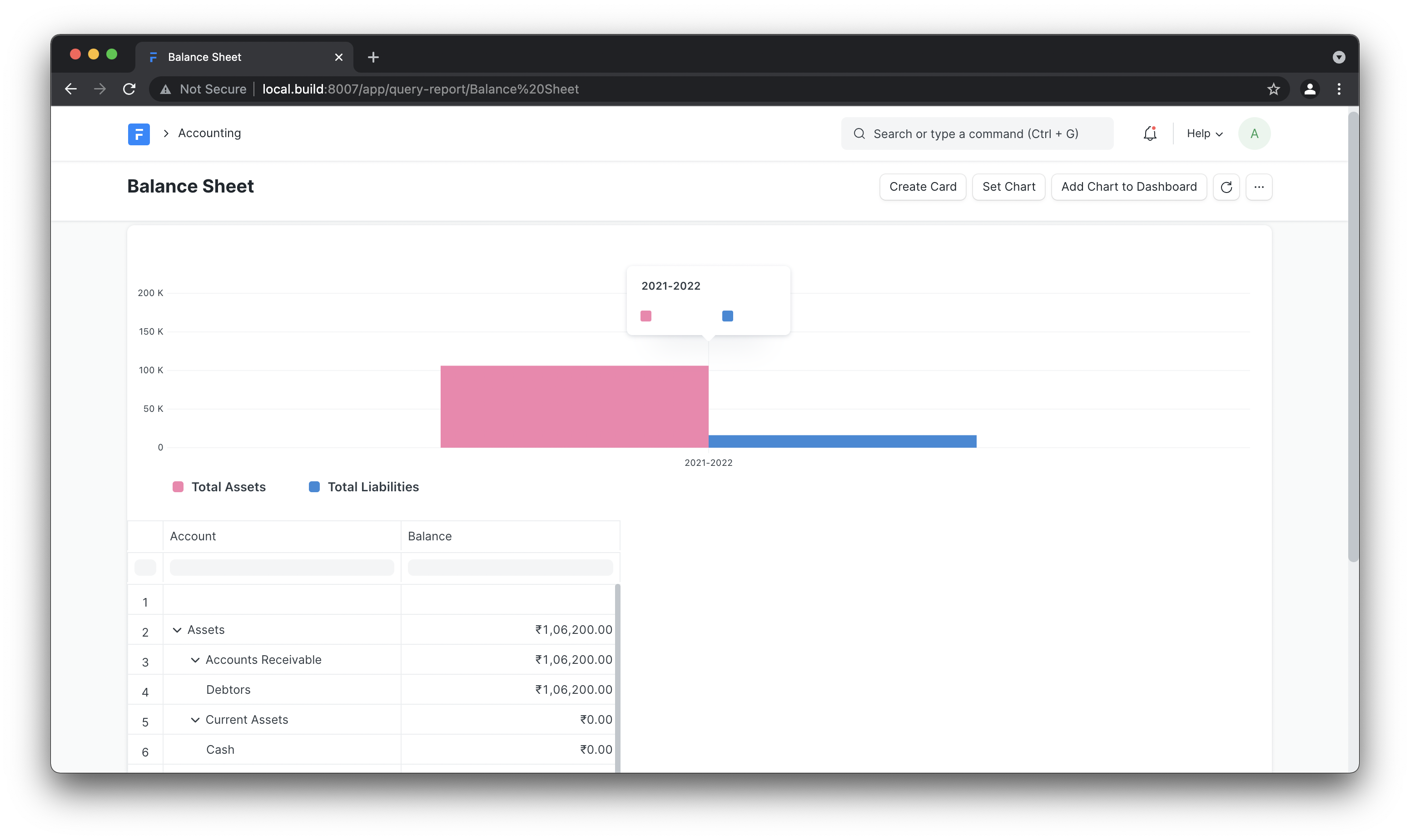Collapse the Current Assets row
This screenshot has width=1410, height=840.
point(195,720)
